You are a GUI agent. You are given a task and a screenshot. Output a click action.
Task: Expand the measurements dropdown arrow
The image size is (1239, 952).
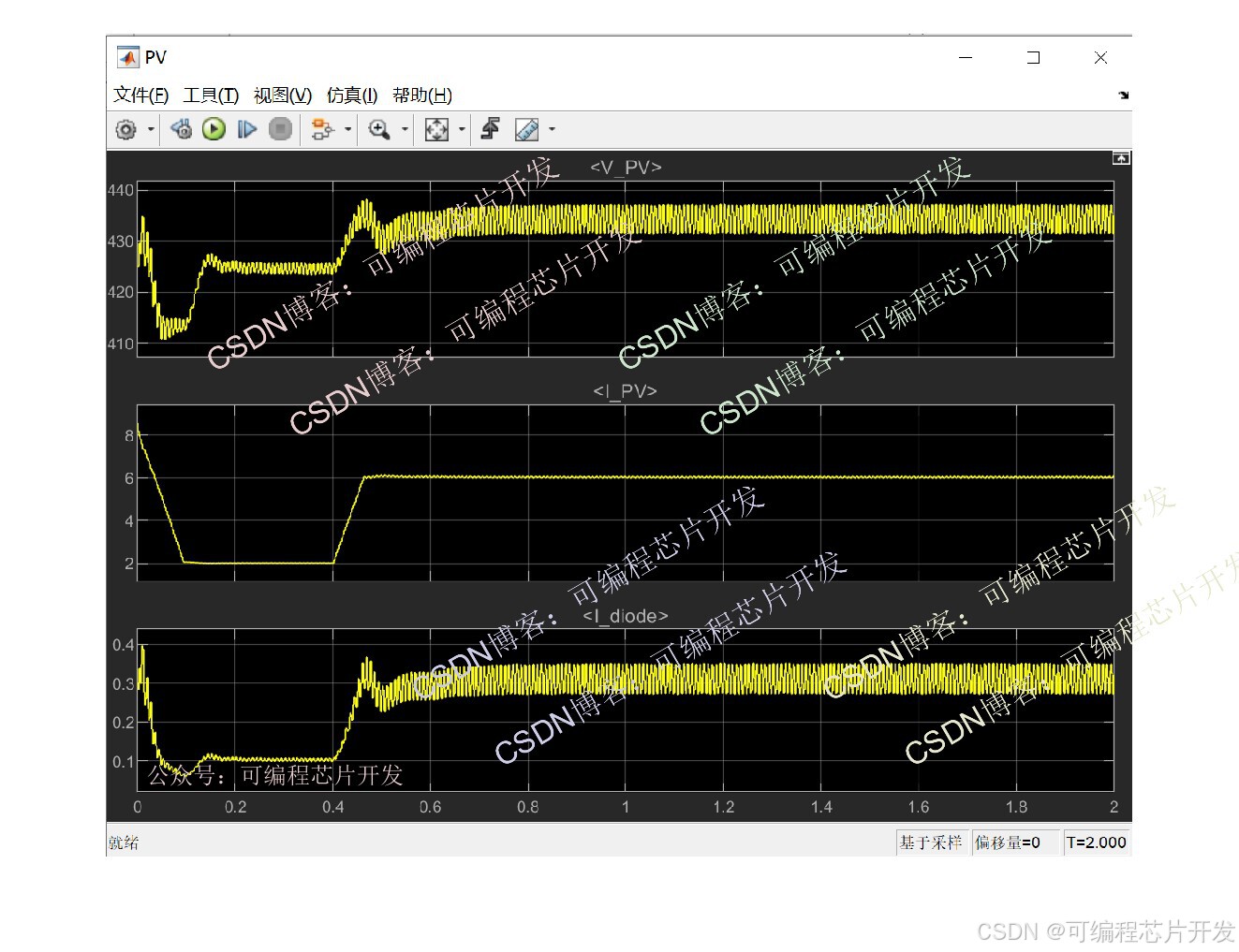tap(552, 129)
